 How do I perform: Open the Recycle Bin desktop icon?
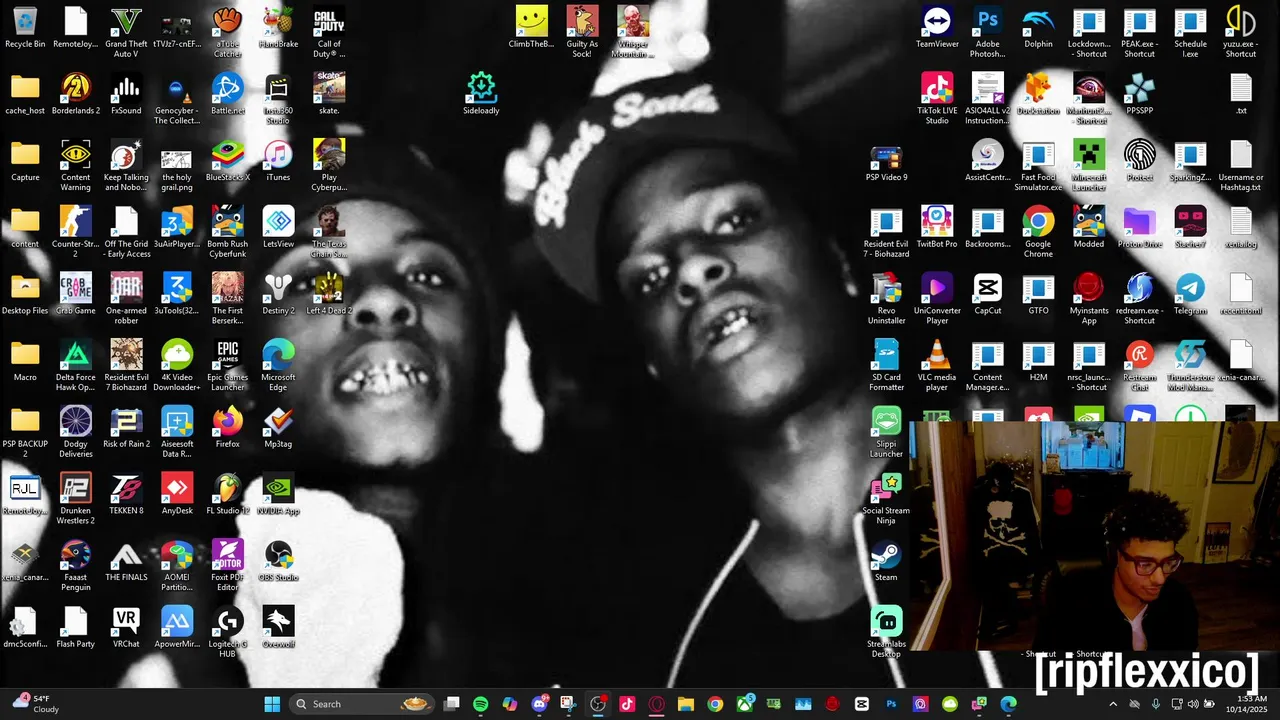[x=25, y=27]
